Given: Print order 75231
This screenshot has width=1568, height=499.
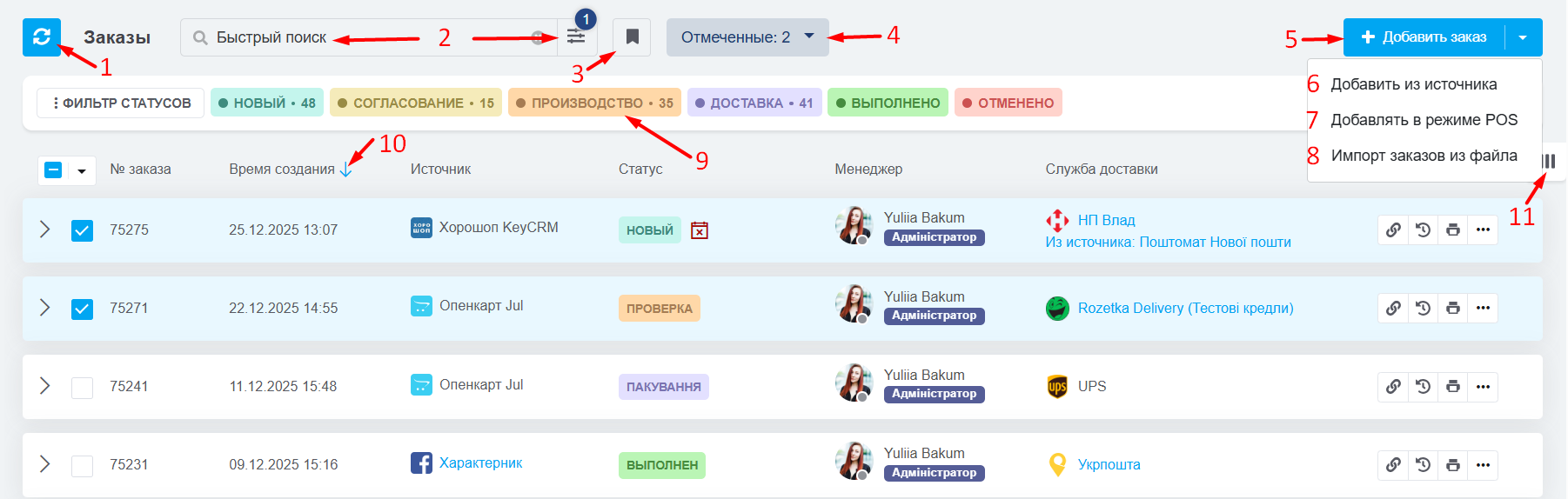Looking at the screenshot, I should click(x=1452, y=465).
